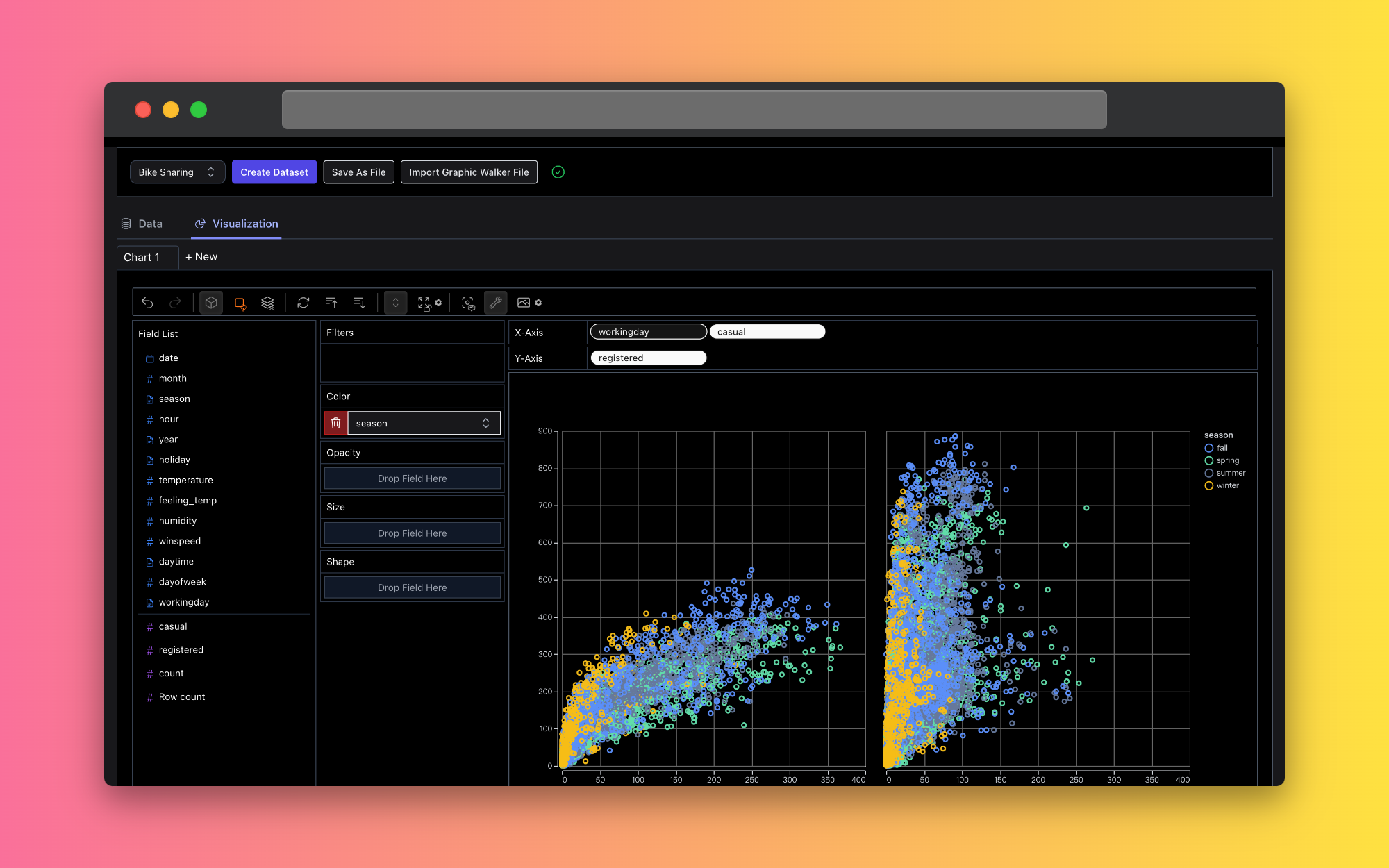Open the Bike Sharing dataset dropdown

(x=177, y=172)
